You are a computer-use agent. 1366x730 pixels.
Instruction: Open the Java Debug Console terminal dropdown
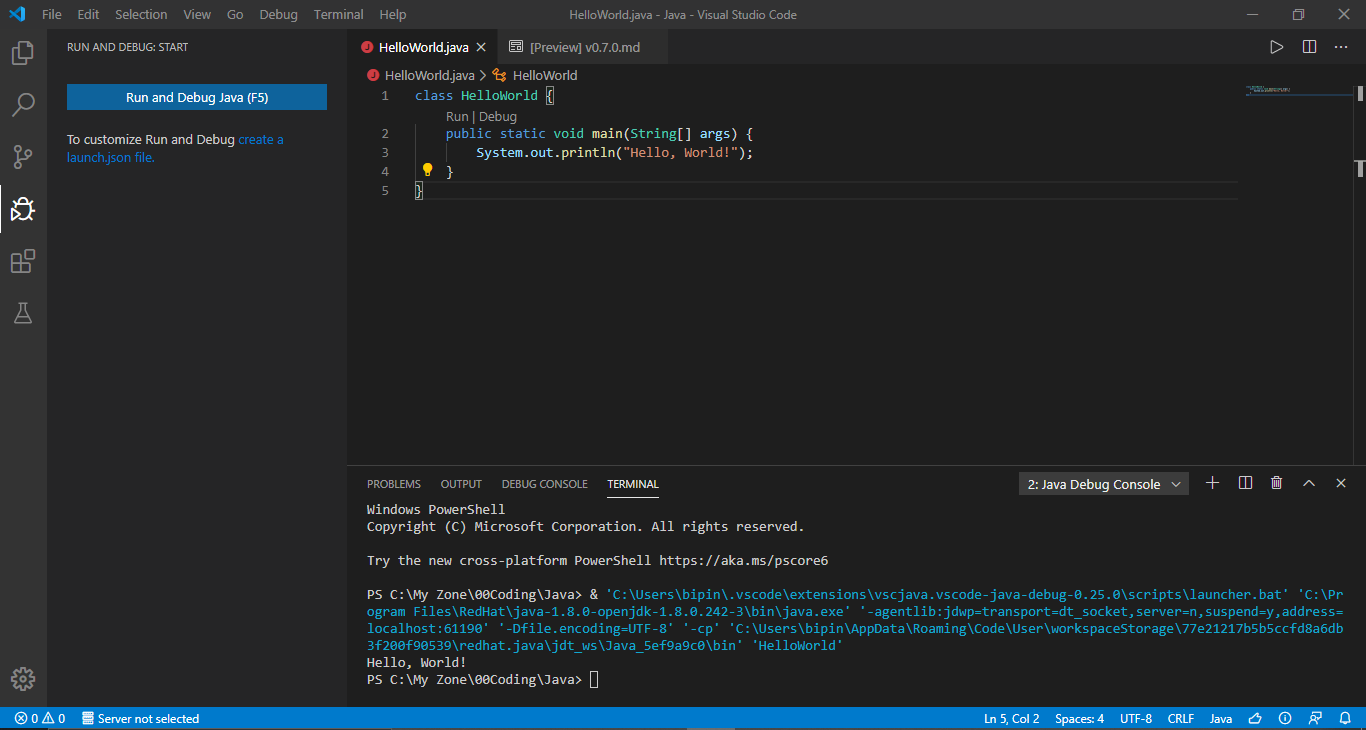[x=1103, y=483]
